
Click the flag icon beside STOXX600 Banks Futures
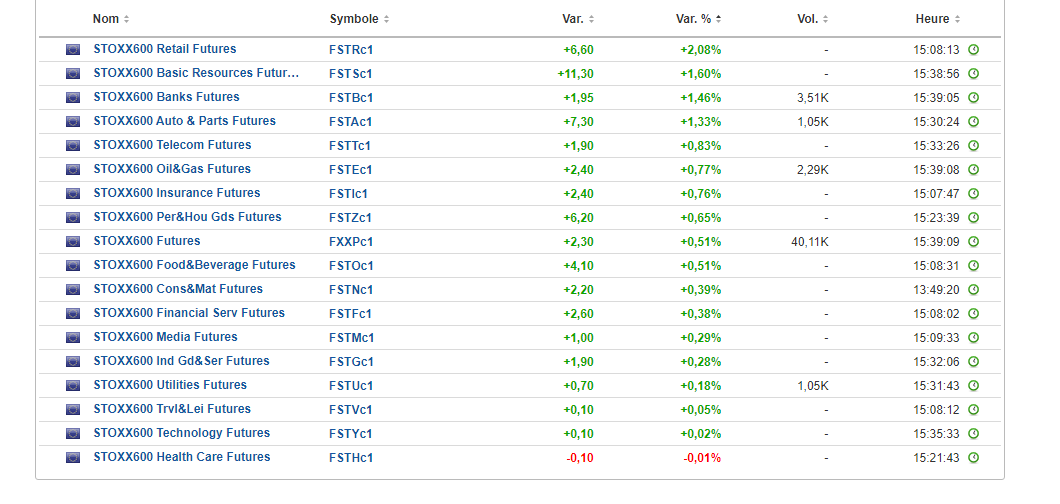pos(72,97)
